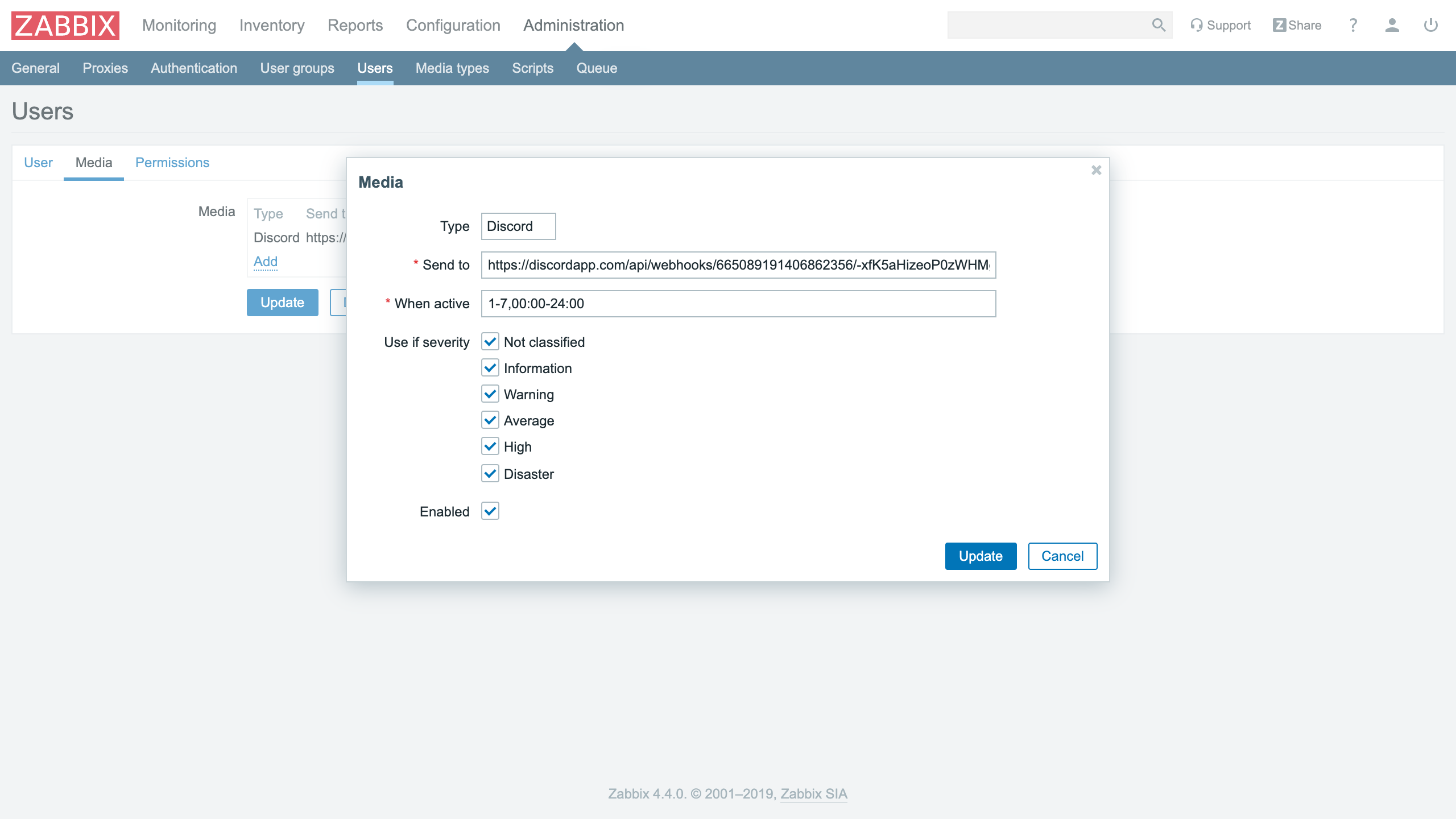The width and height of the screenshot is (1456, 819).
Task: Toggle the Not classified severity checkbox
Action: [490, 342]
